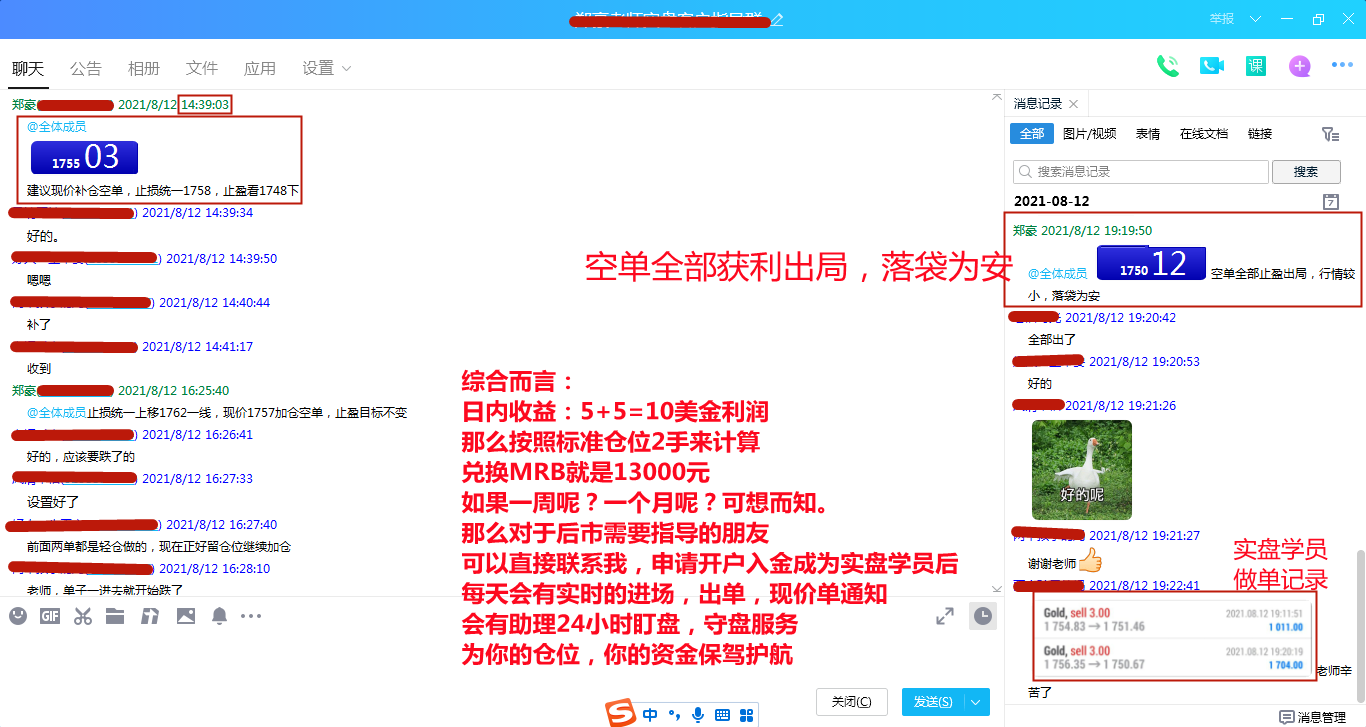Open the Sogou soft keyboard
Screen dimensions: 1366x727
(722, 715)
